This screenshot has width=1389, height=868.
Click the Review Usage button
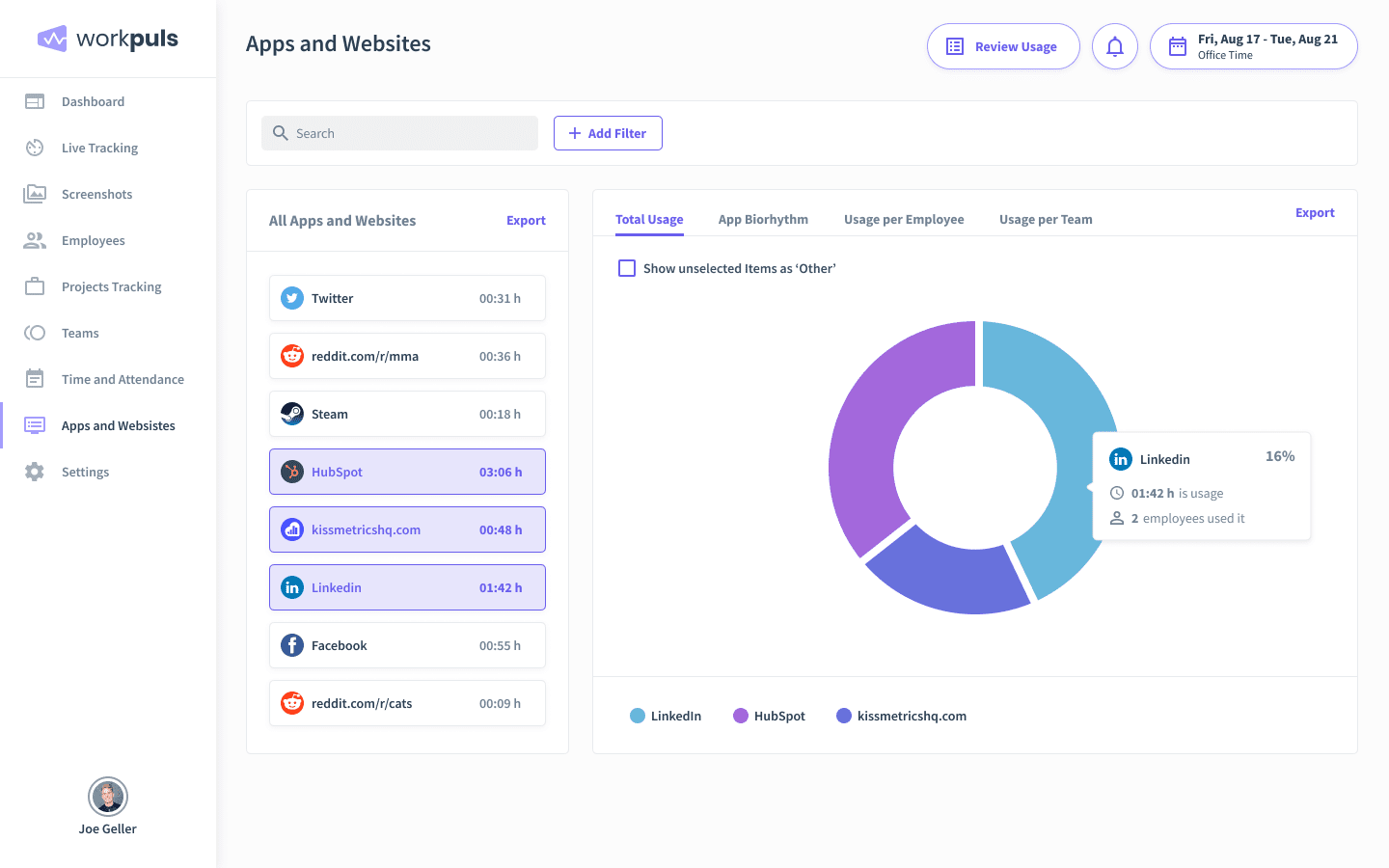[1003, 45]
